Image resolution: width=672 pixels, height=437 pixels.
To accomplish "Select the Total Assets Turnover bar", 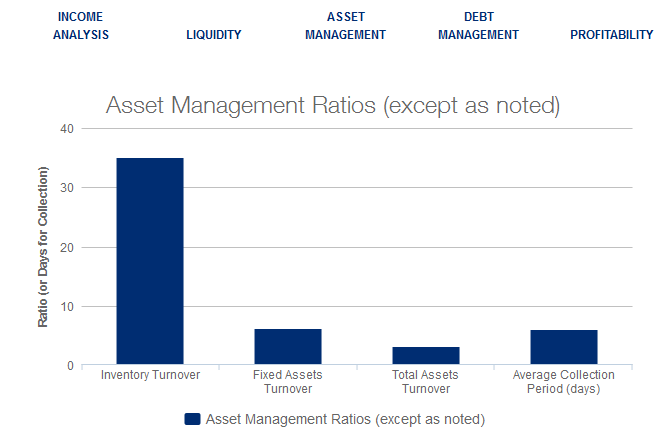I will click(426, 355).
